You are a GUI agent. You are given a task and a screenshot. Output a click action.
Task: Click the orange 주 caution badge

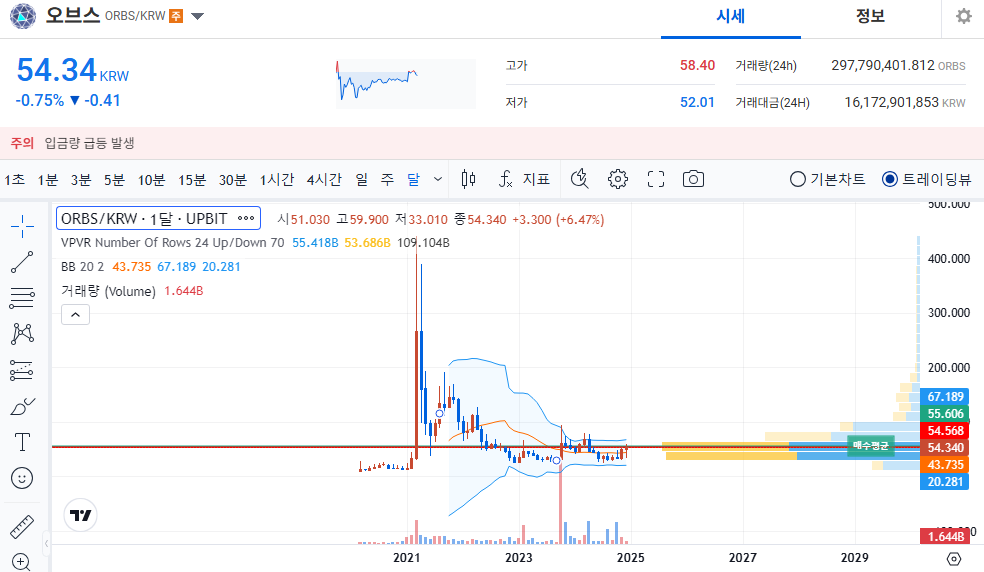click(176, 16)
